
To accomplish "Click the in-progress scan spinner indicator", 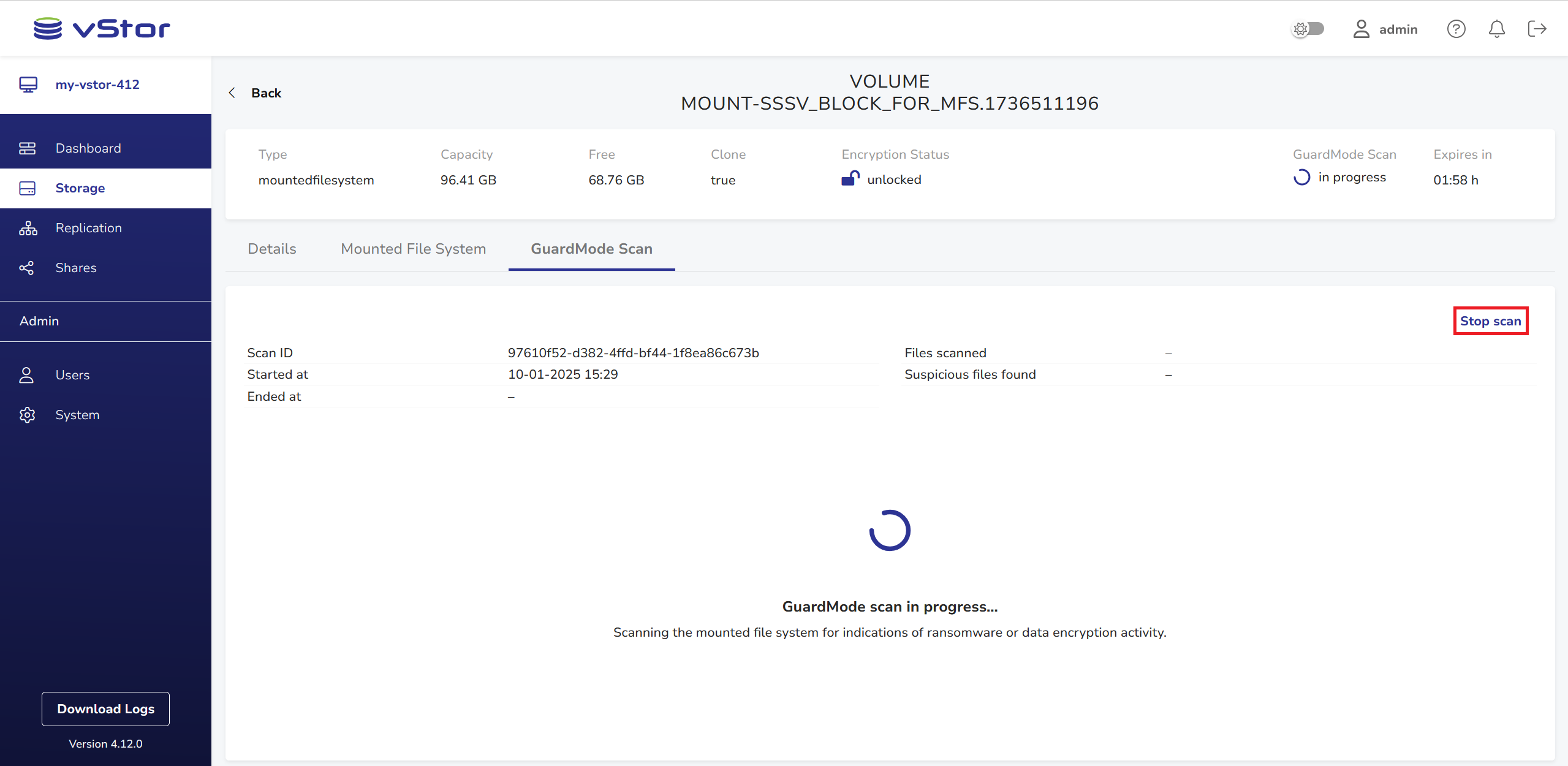I will point(1301,178).
